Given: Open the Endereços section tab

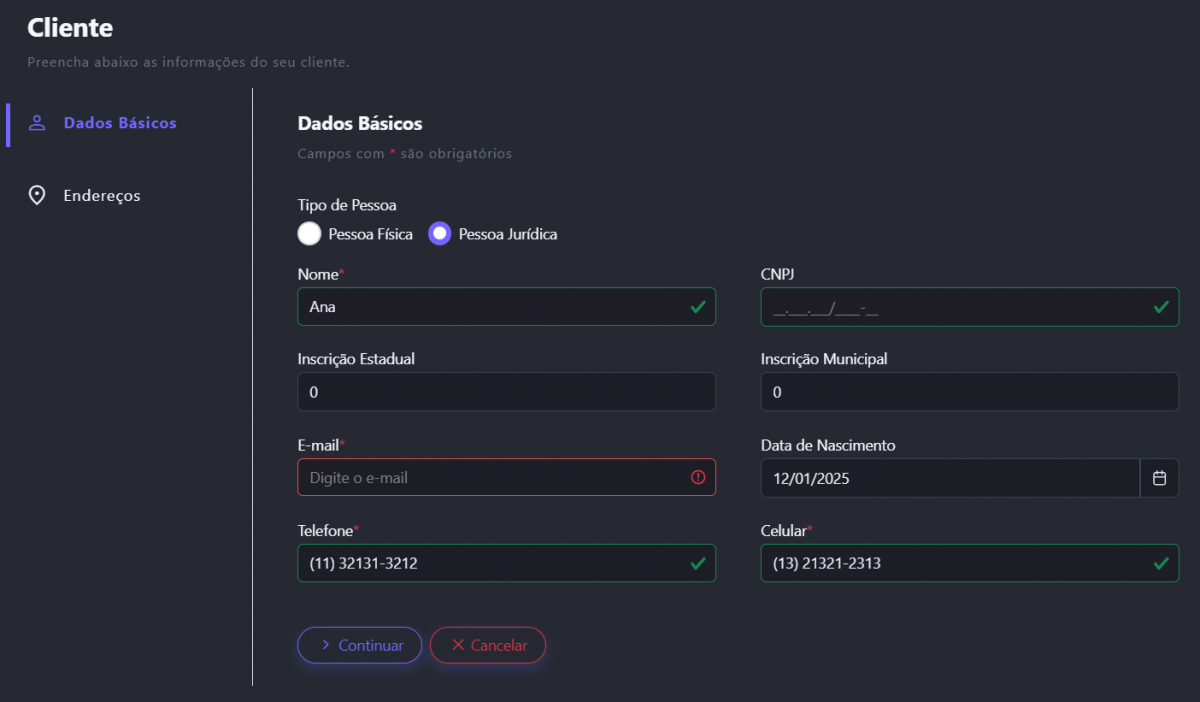Looking at the screenshot, I should (101, 195).
